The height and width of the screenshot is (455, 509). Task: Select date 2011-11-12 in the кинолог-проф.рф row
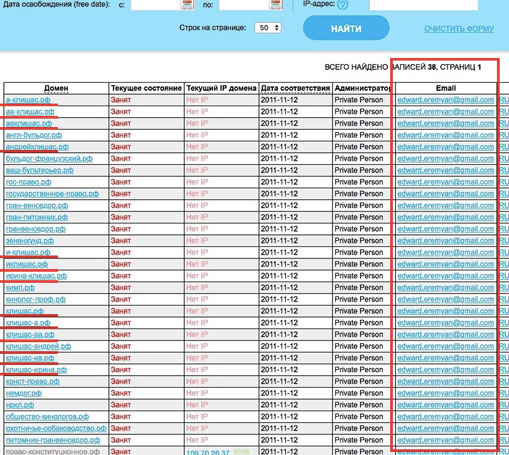click(x=279, y=299)
